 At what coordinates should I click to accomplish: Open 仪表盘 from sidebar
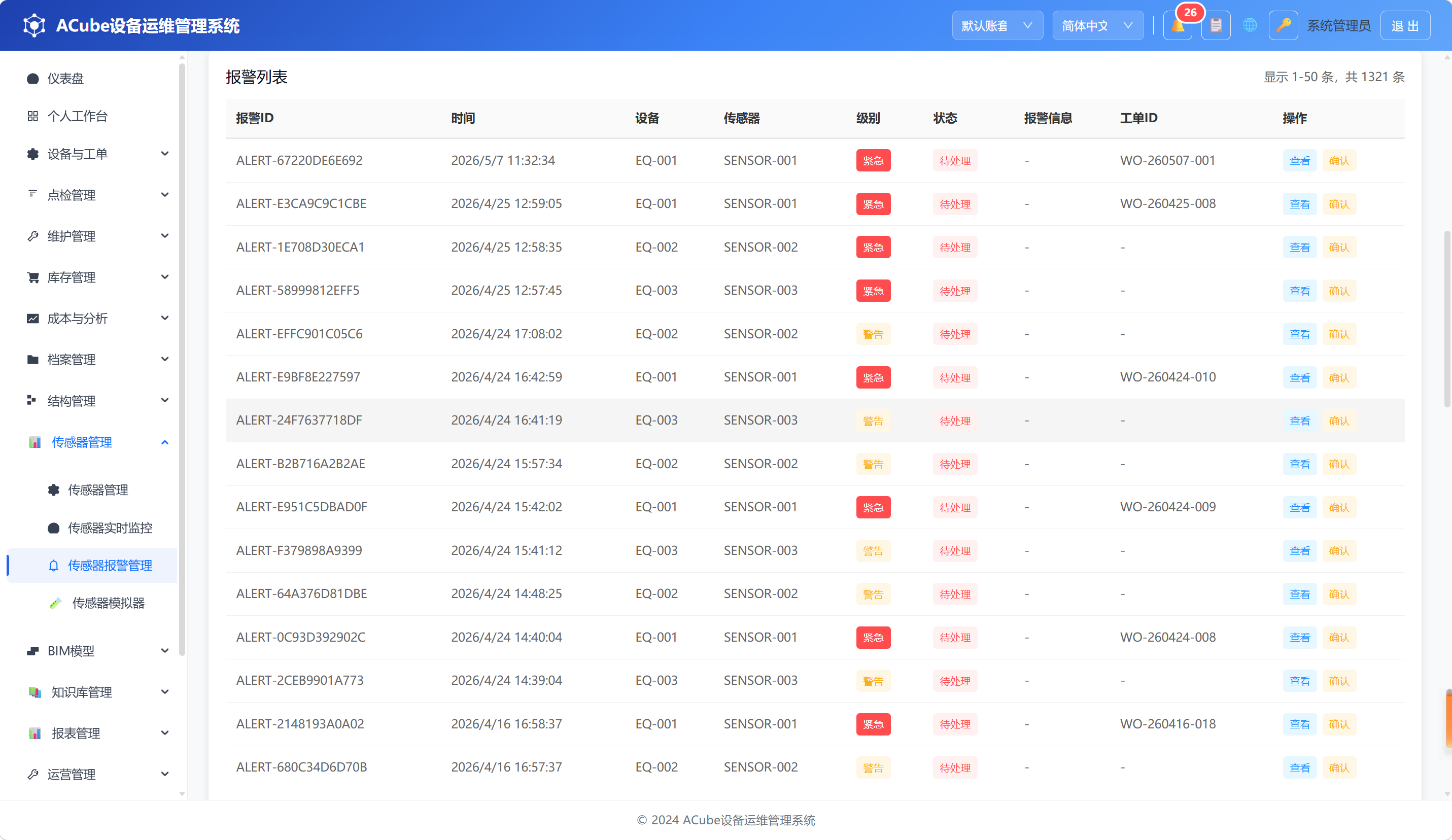[x=92, y=78]
